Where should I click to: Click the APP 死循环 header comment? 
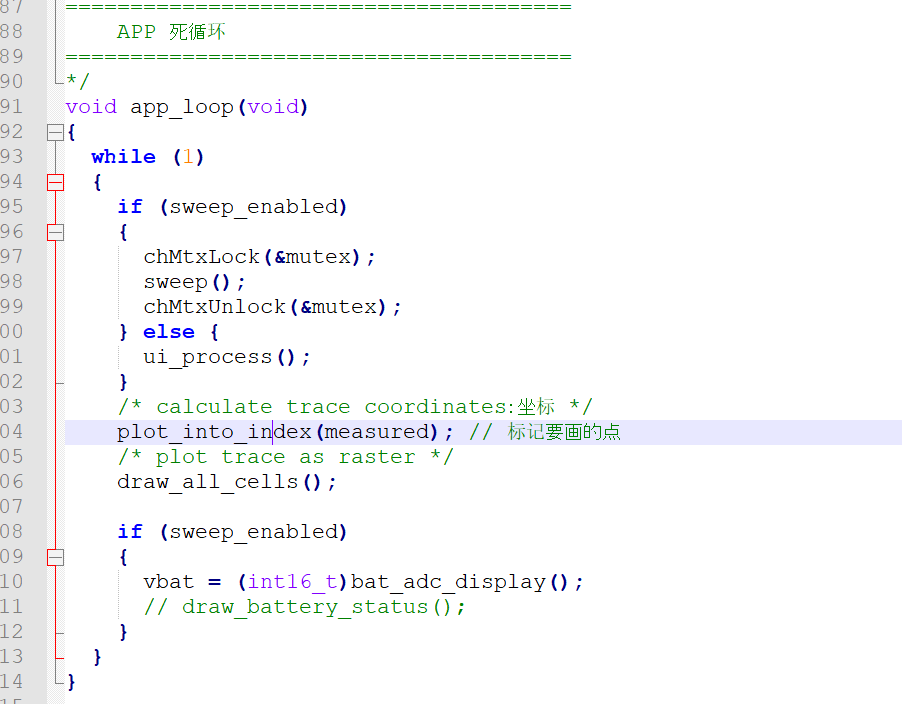(x=171, y=32)
